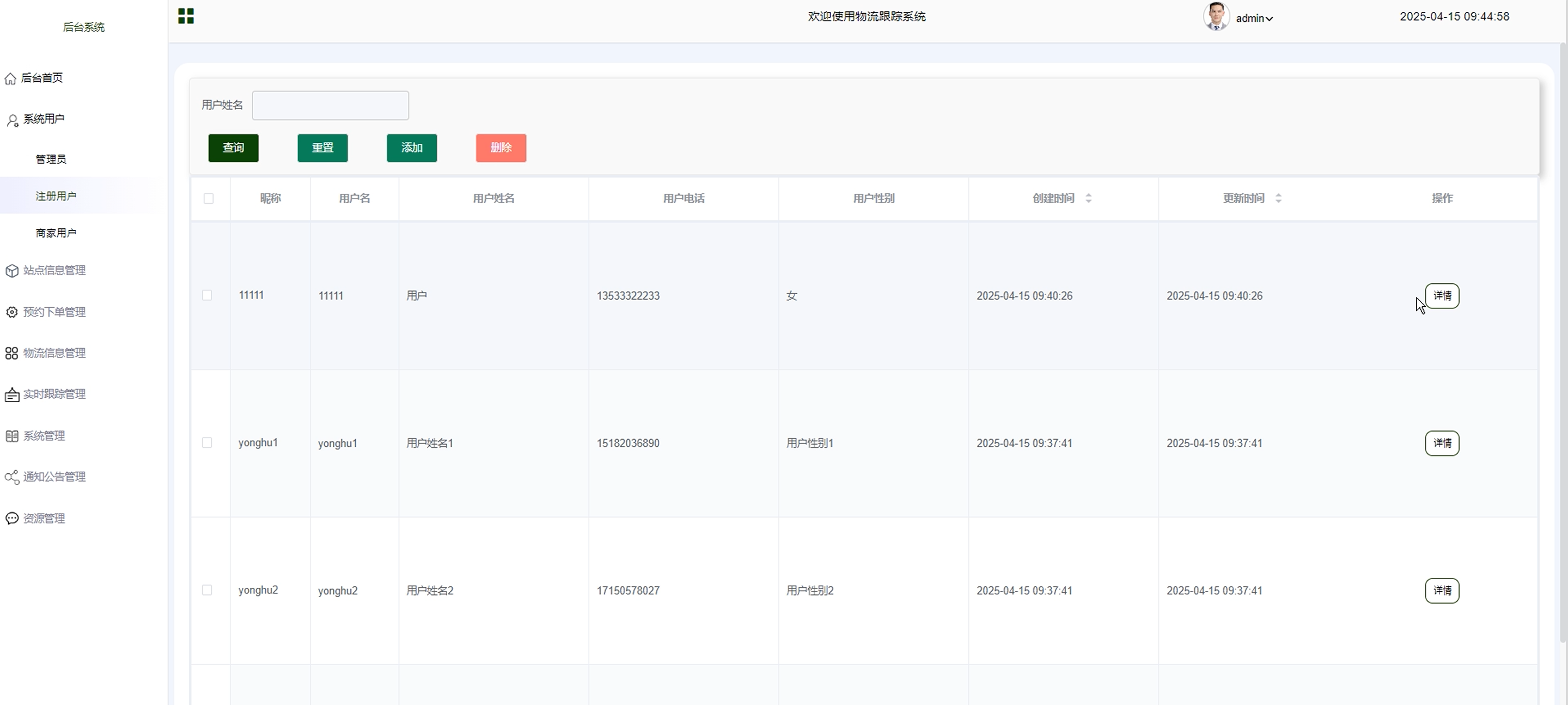Check the row for user 11111

point(207,295)
